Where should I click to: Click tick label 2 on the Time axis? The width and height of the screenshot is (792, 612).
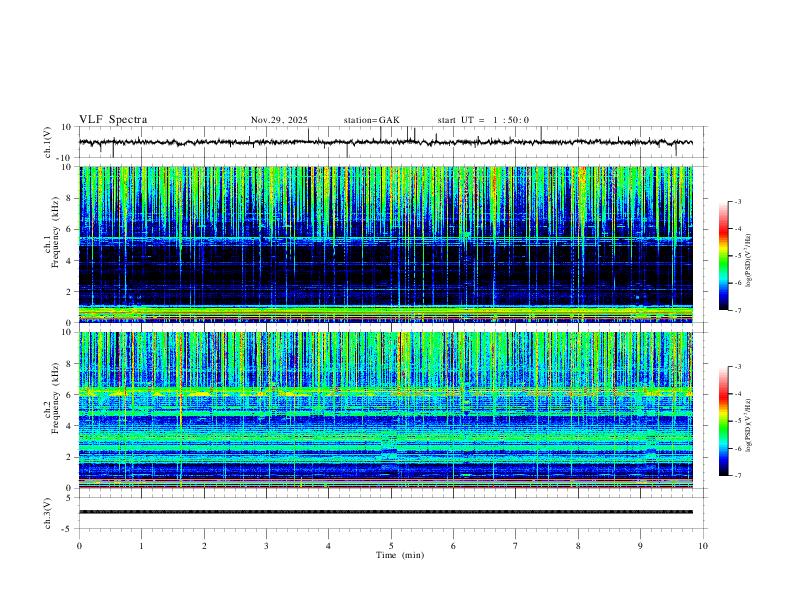[204, 546]
